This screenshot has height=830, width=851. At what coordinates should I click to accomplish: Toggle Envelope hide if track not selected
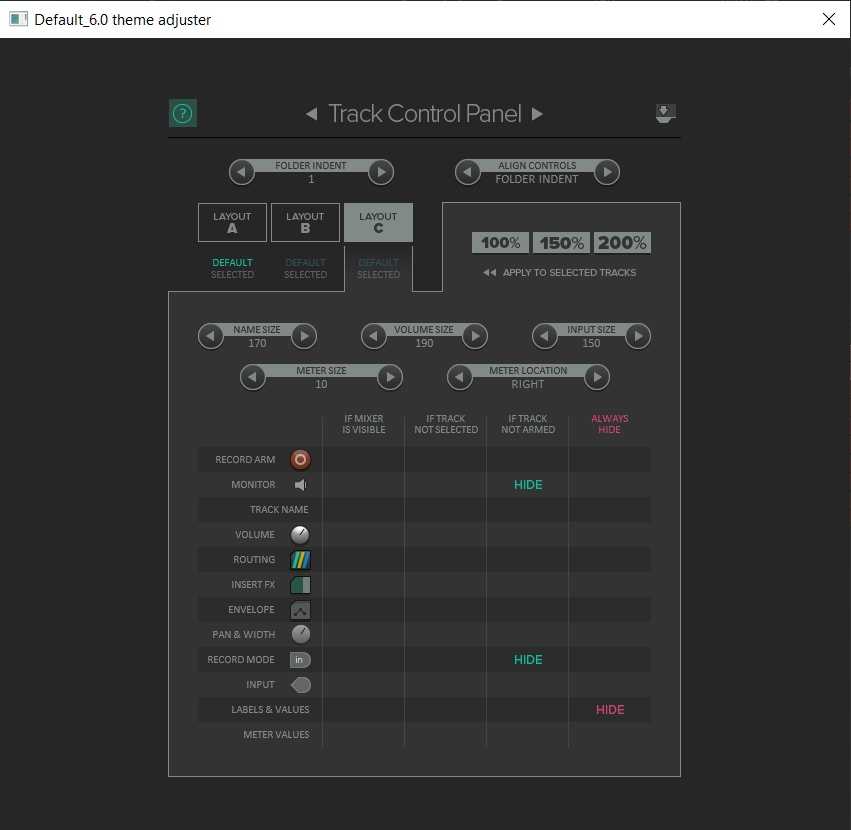[x=446, y=610]
